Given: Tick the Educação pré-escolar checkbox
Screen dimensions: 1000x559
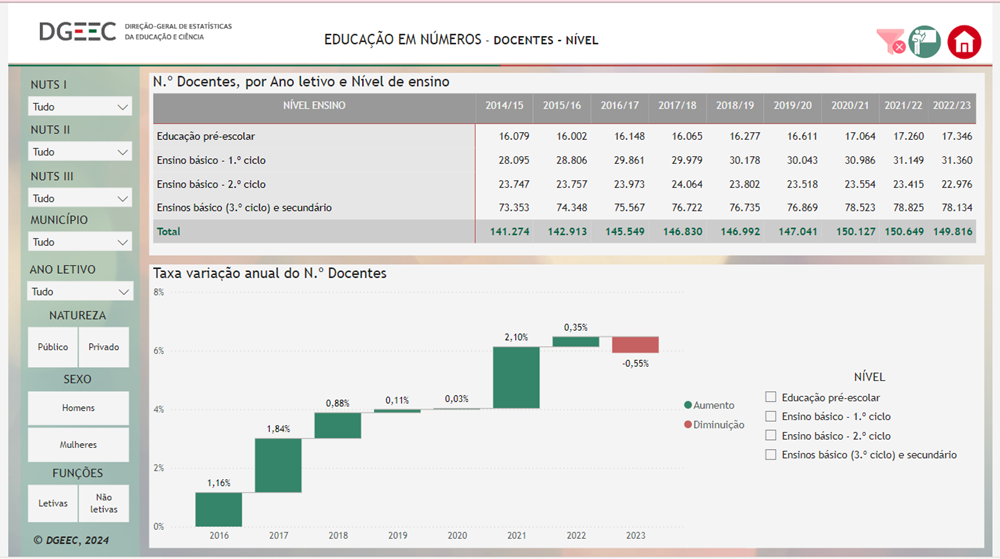Looking at the screenshot, I should [770, 397].
